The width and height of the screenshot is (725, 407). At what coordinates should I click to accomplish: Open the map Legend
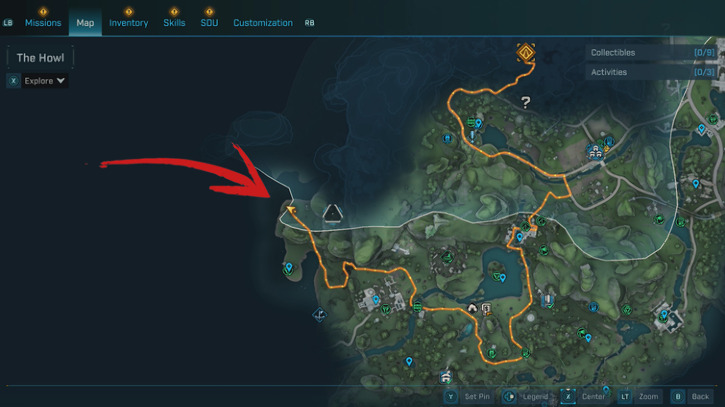pyautogui.click(x=526, y=396)
